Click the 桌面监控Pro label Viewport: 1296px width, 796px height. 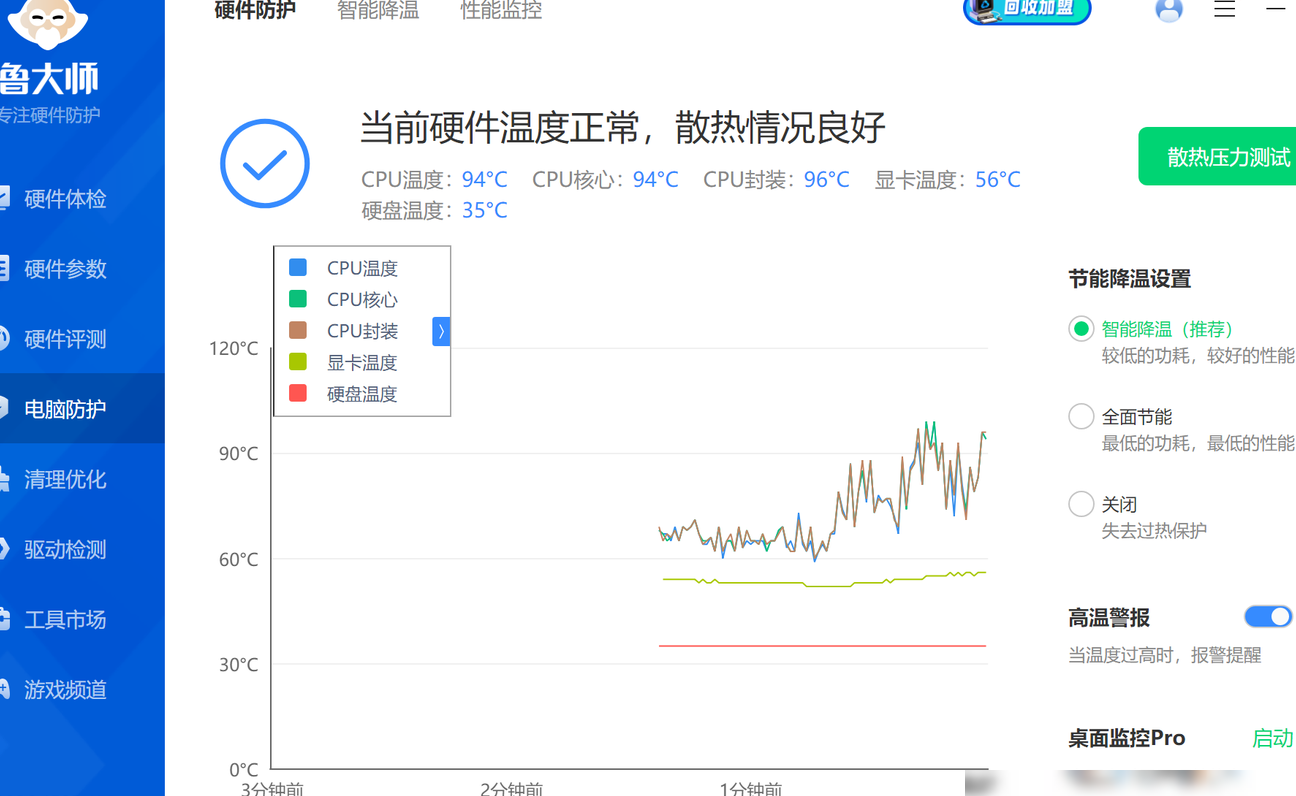[1127, 739]
